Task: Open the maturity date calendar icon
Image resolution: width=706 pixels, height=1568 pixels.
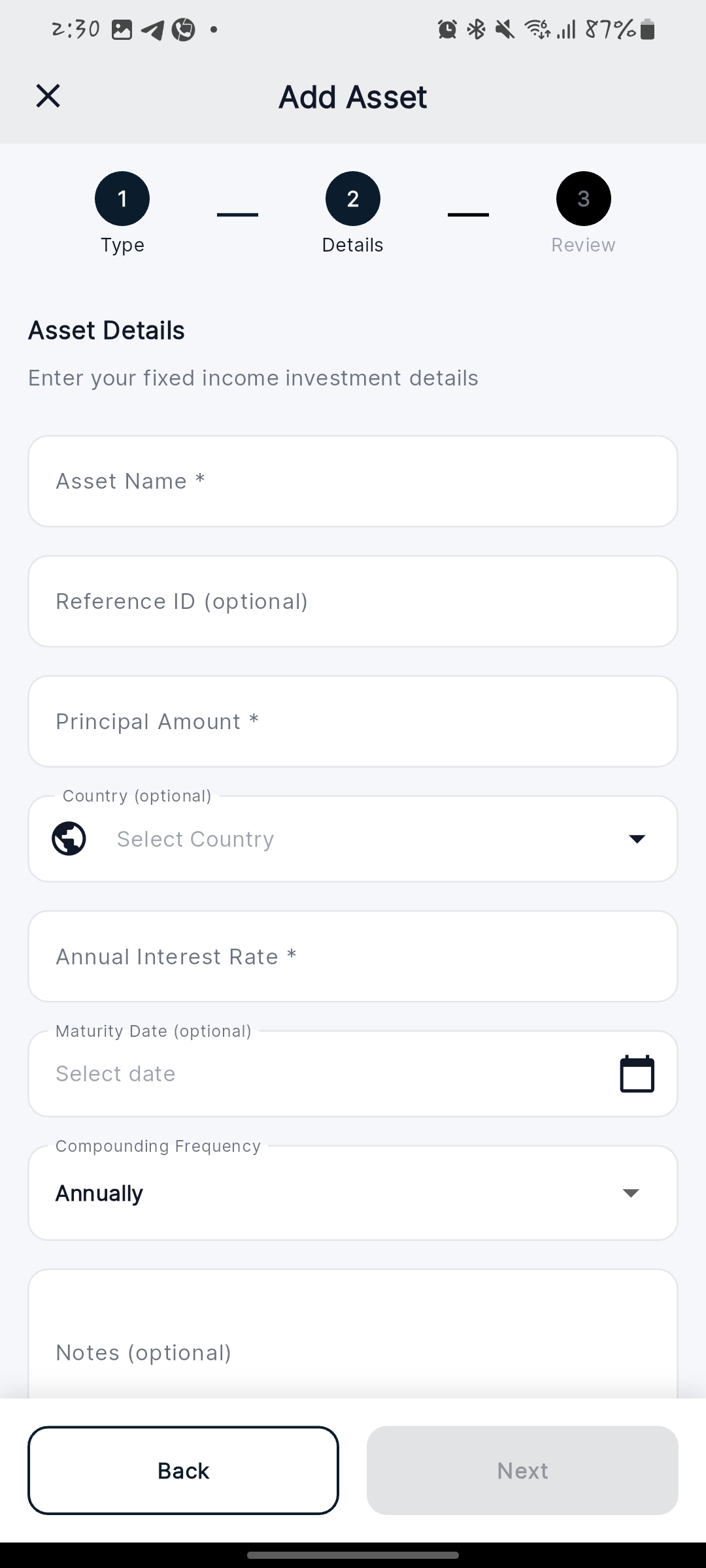Action: tap(637, 1073)
